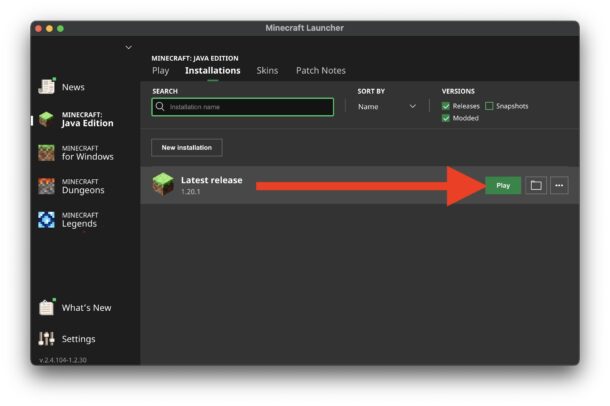Toggle the Modded checkbox
Image resolution: width=610 pixels, height=406 pixels.
(x=446, y=118)
